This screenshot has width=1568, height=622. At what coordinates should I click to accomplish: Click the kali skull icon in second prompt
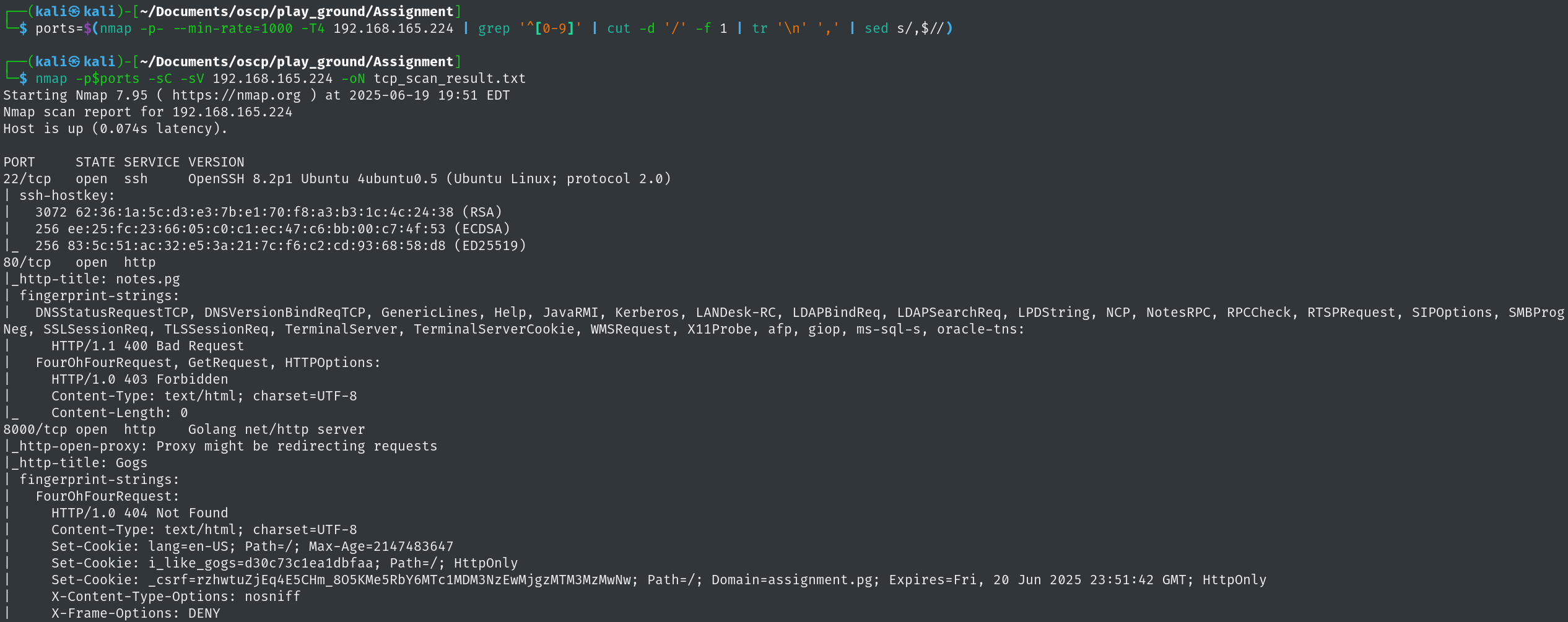point(74,61)
